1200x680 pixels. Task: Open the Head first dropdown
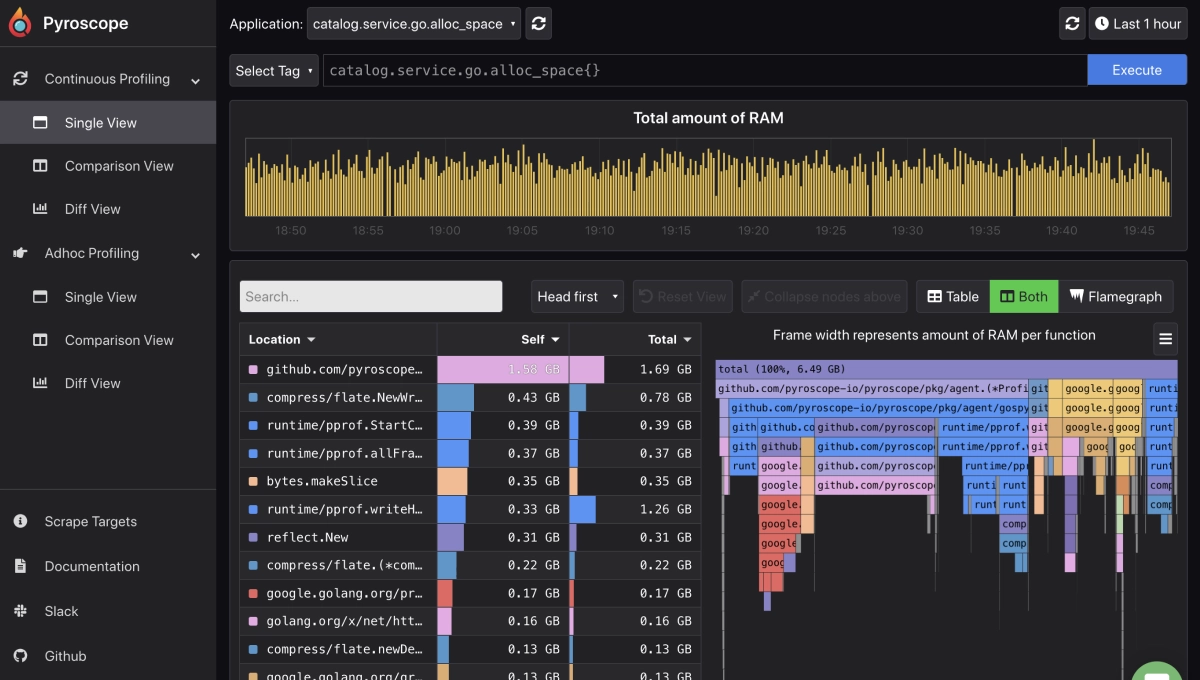(577, 296)
